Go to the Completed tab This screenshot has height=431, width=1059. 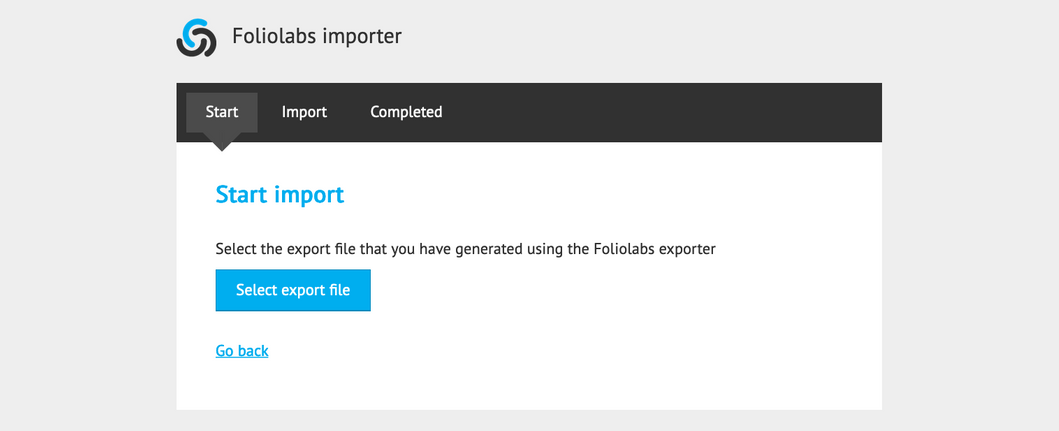[406, 112]
